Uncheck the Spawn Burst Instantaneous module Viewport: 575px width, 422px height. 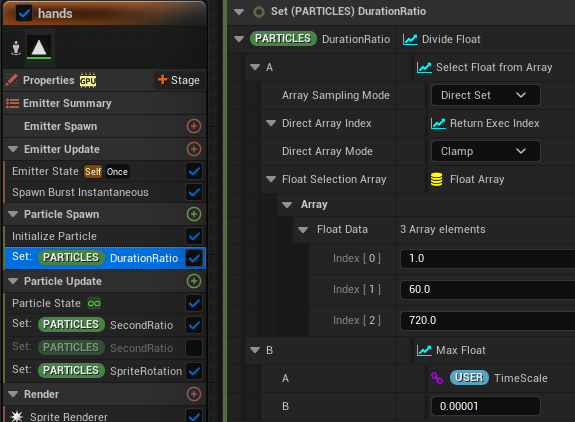tap(194, 192)
